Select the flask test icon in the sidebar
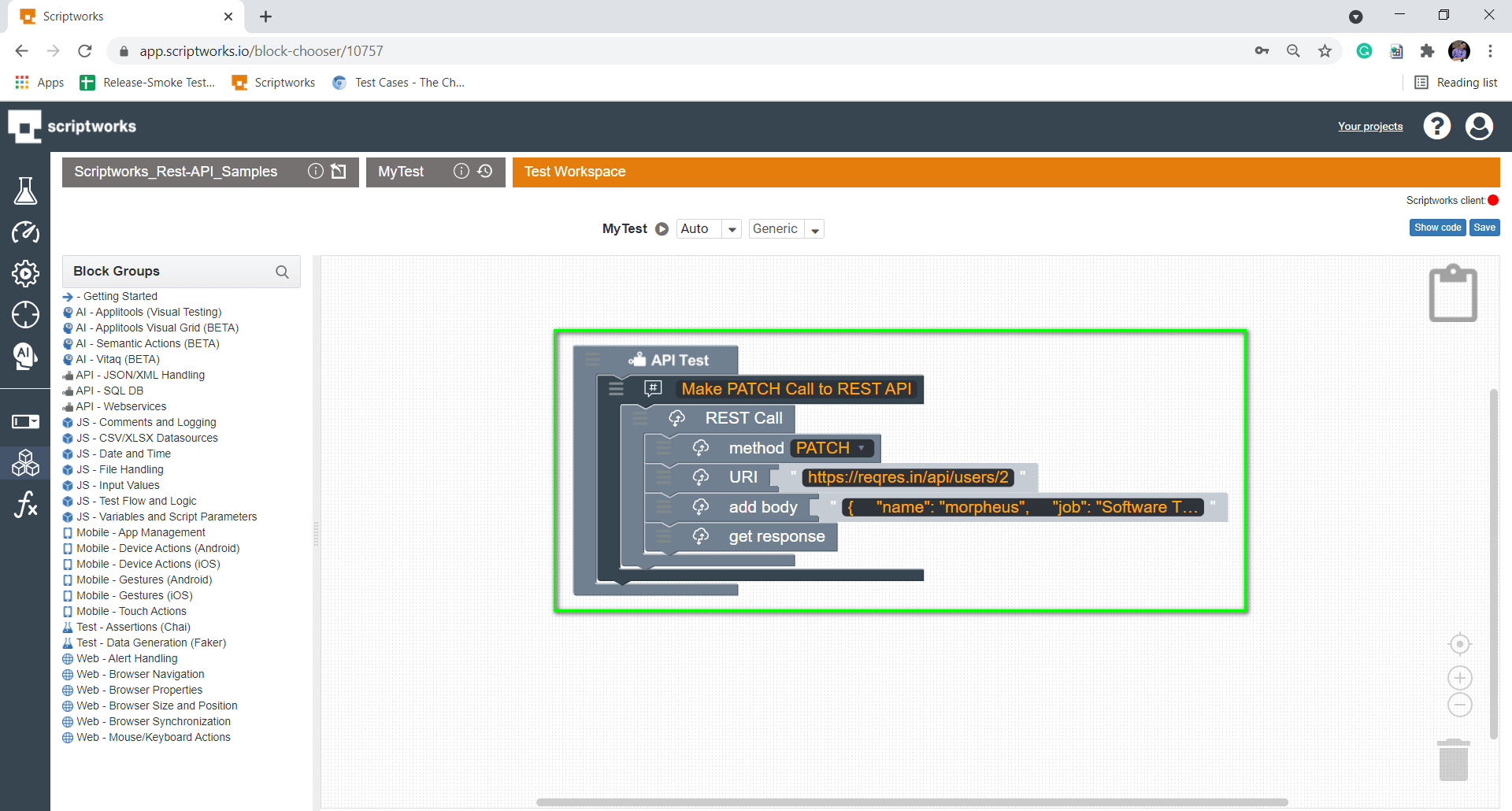 (x=26, y=191)
